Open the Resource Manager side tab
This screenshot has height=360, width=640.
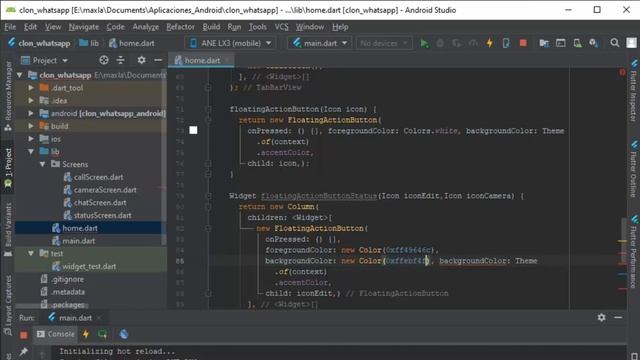coord(8,96)
